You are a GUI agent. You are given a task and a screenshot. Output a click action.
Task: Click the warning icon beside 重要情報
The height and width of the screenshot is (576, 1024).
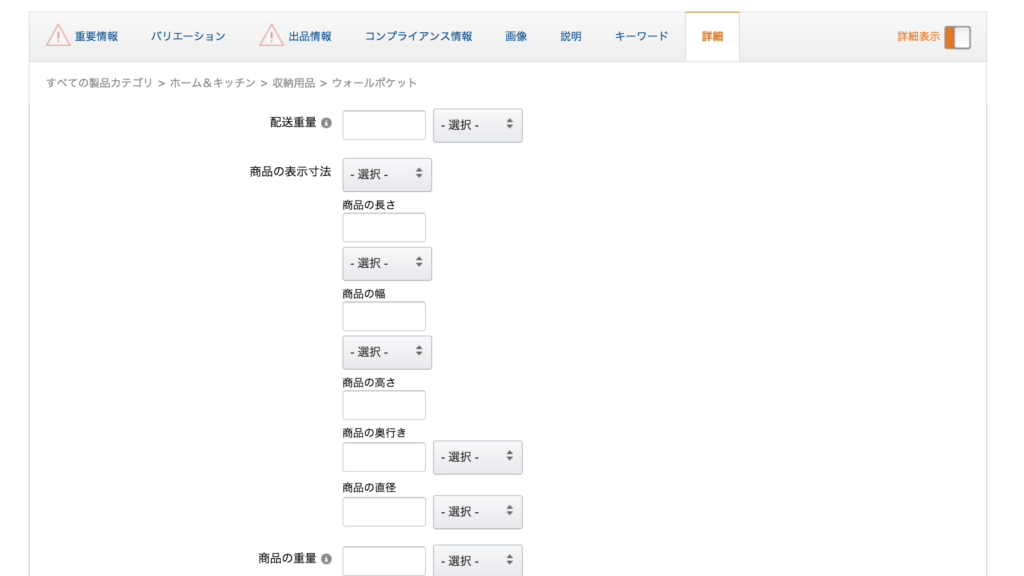click(x=58, y=36)
